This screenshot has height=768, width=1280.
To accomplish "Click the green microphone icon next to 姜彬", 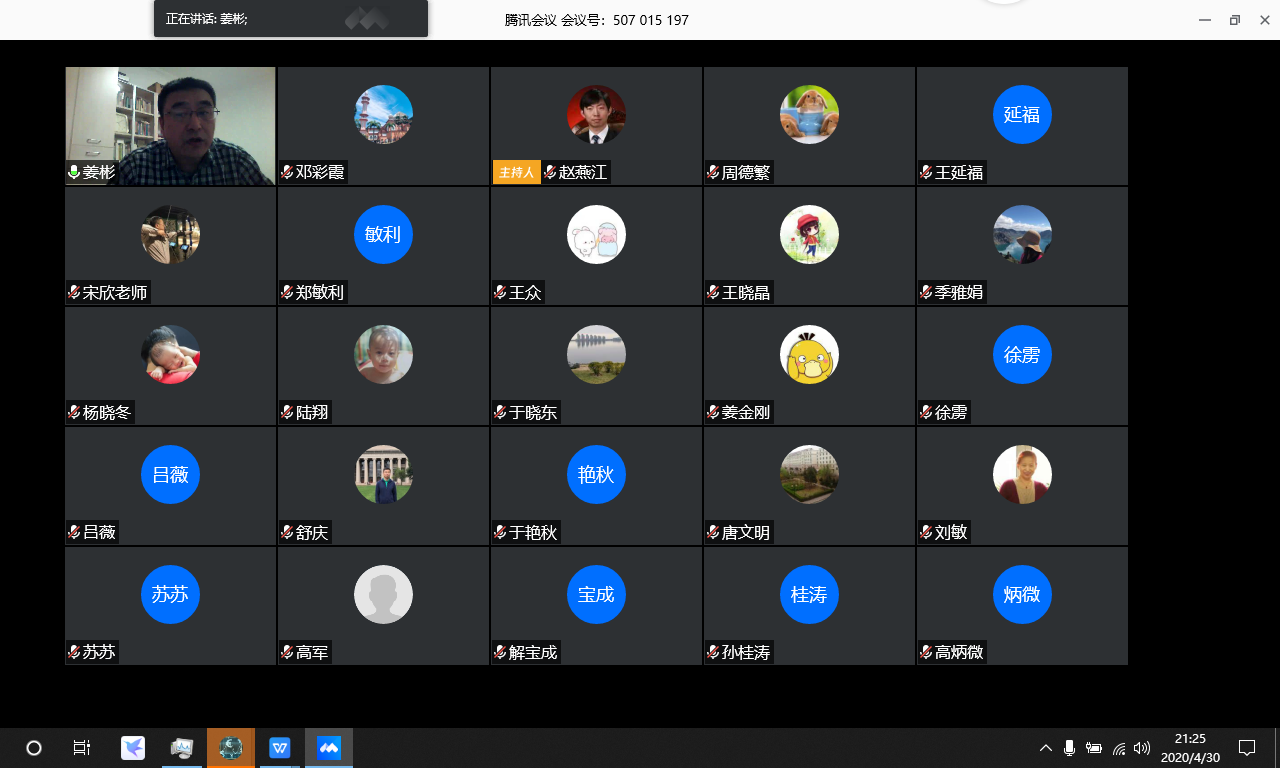I will [74, 172].
